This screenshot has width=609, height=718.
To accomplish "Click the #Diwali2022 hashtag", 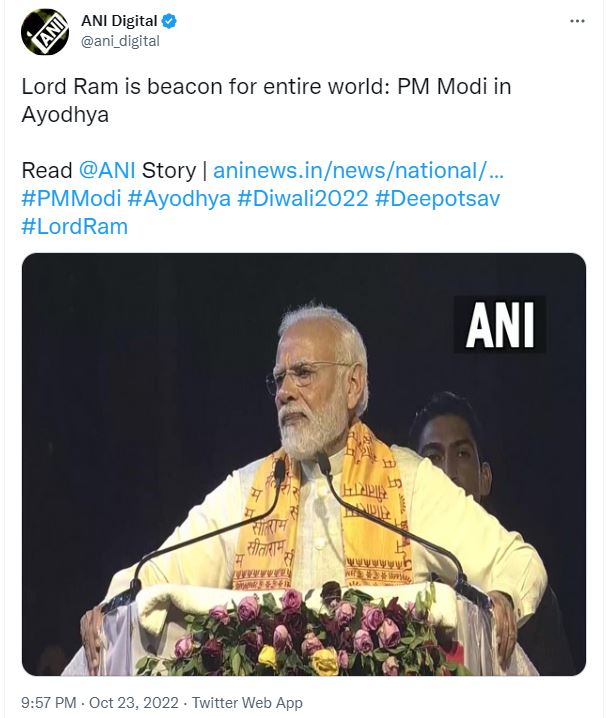I will (x=302, y=198).
